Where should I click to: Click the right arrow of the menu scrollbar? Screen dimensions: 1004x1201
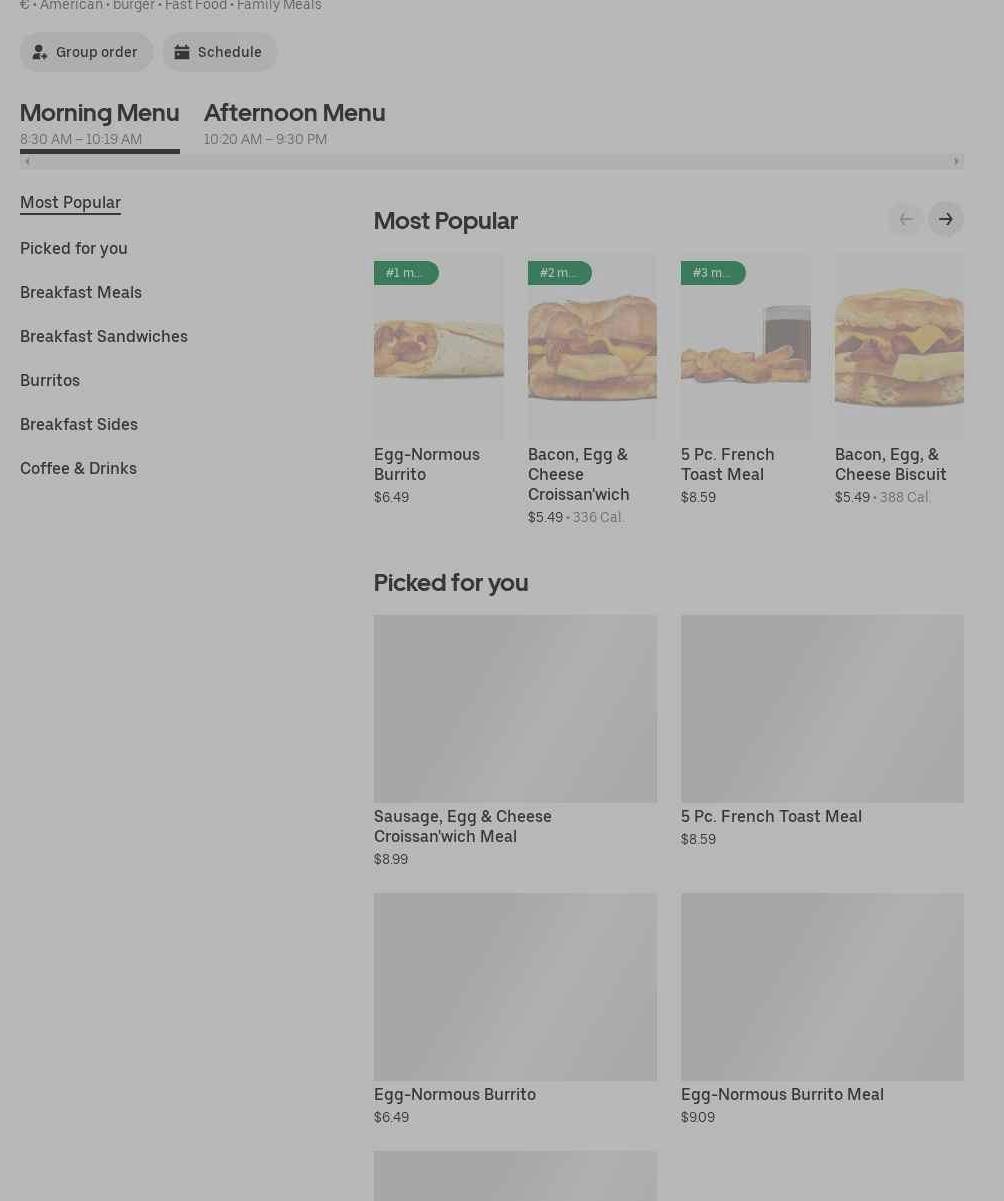point(956,161)
